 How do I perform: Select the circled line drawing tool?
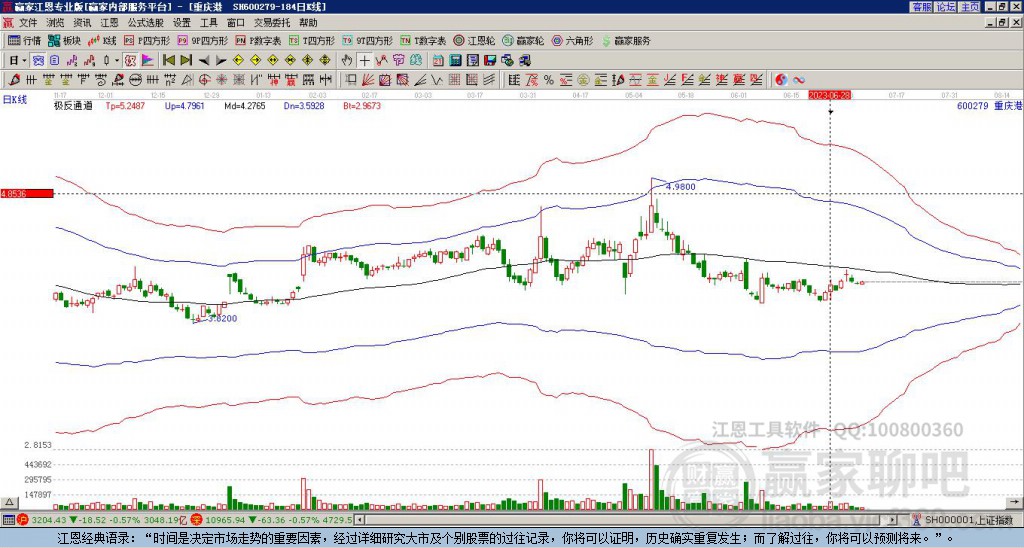133,80
